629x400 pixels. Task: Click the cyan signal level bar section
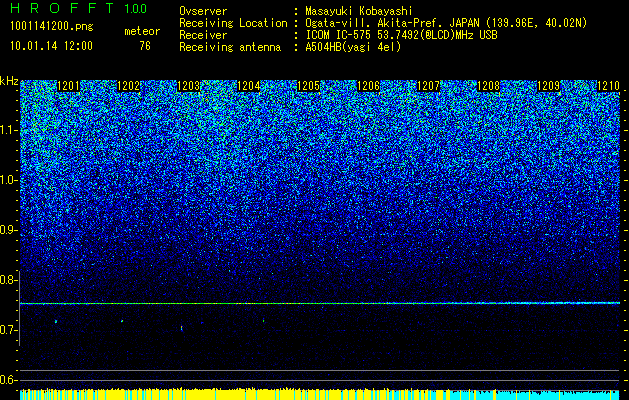535,395
